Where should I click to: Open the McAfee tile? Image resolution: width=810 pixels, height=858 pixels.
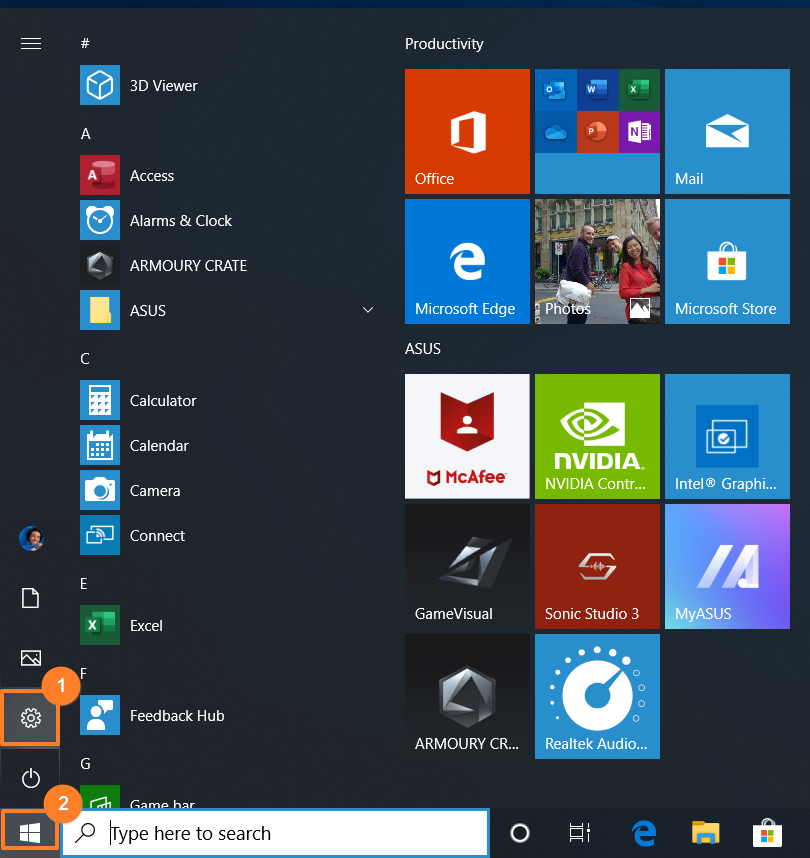pos(467,436)
